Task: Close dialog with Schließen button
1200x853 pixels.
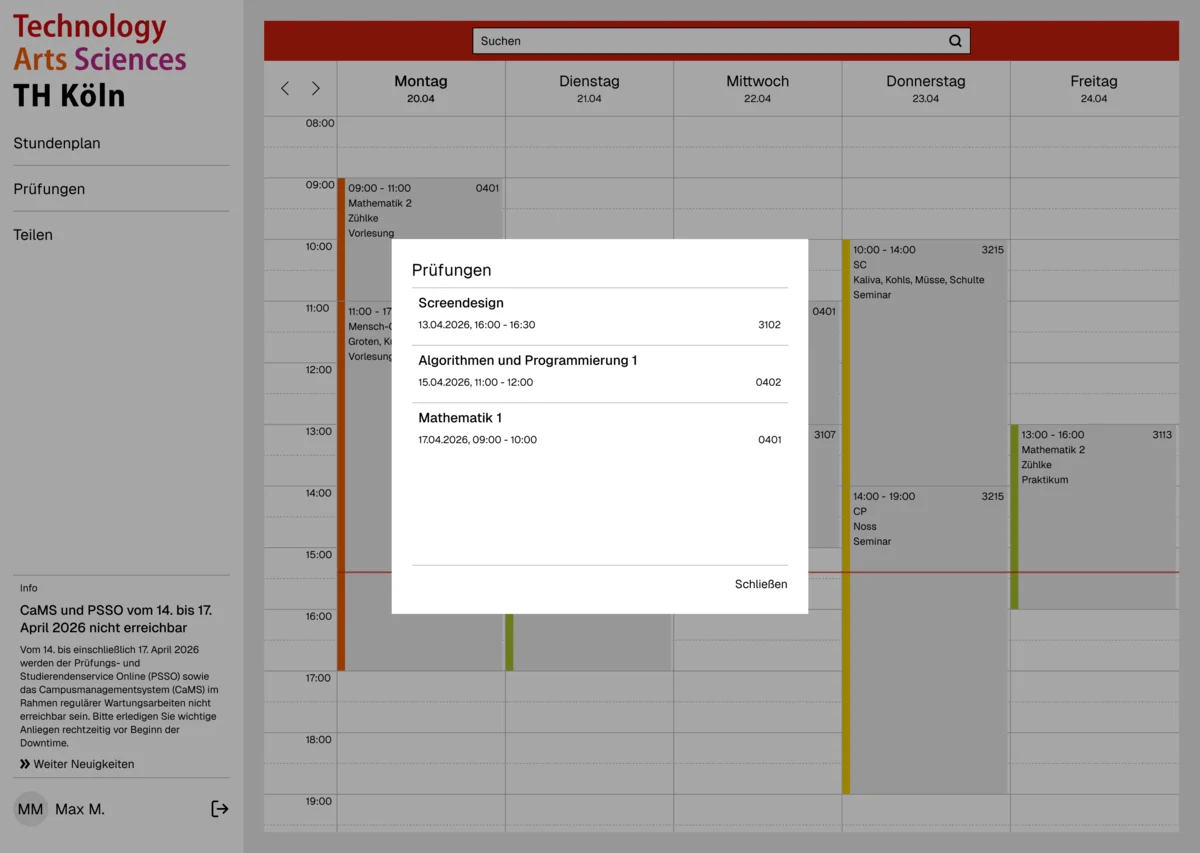Action: point(760,584)
